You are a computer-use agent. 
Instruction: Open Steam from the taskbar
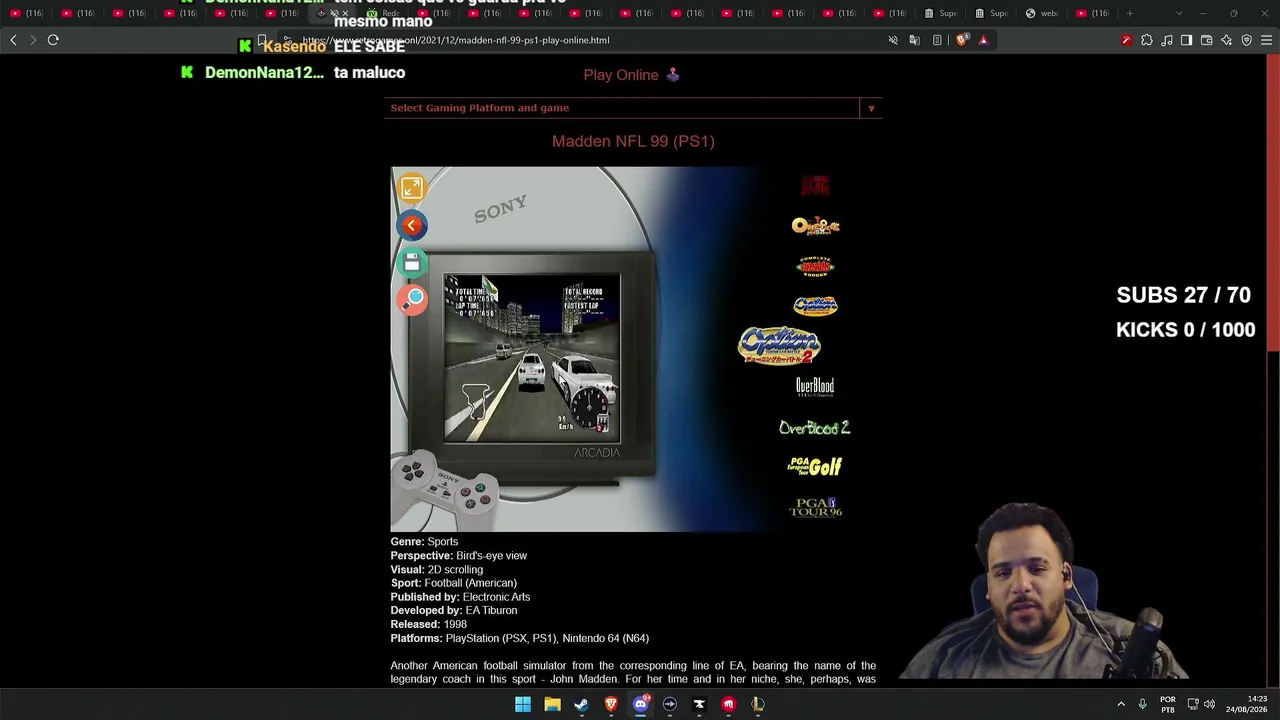[x=581, y=704]
